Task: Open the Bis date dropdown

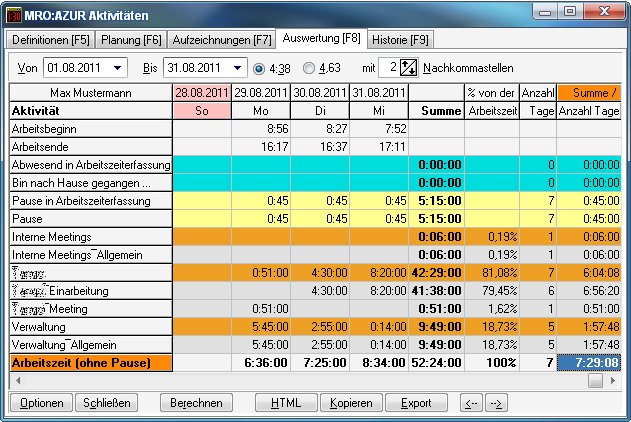Action: click(x=238, y=68)
